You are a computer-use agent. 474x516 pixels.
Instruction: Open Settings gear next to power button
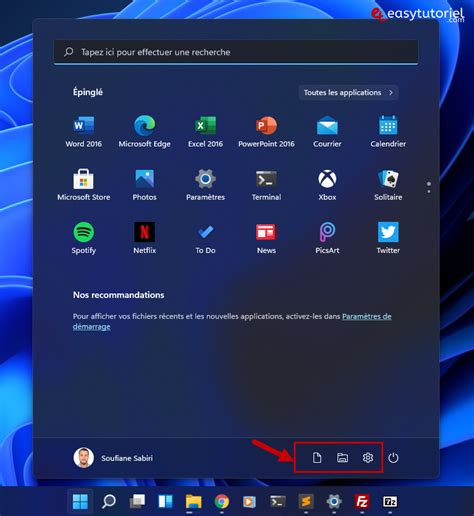click(x=368, y=458)
